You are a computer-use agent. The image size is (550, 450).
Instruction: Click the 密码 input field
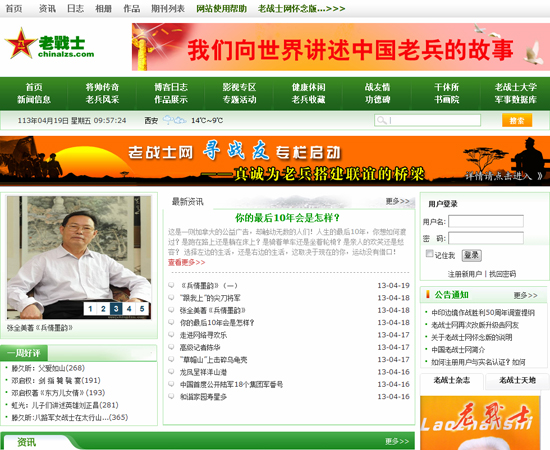point(486,238)
